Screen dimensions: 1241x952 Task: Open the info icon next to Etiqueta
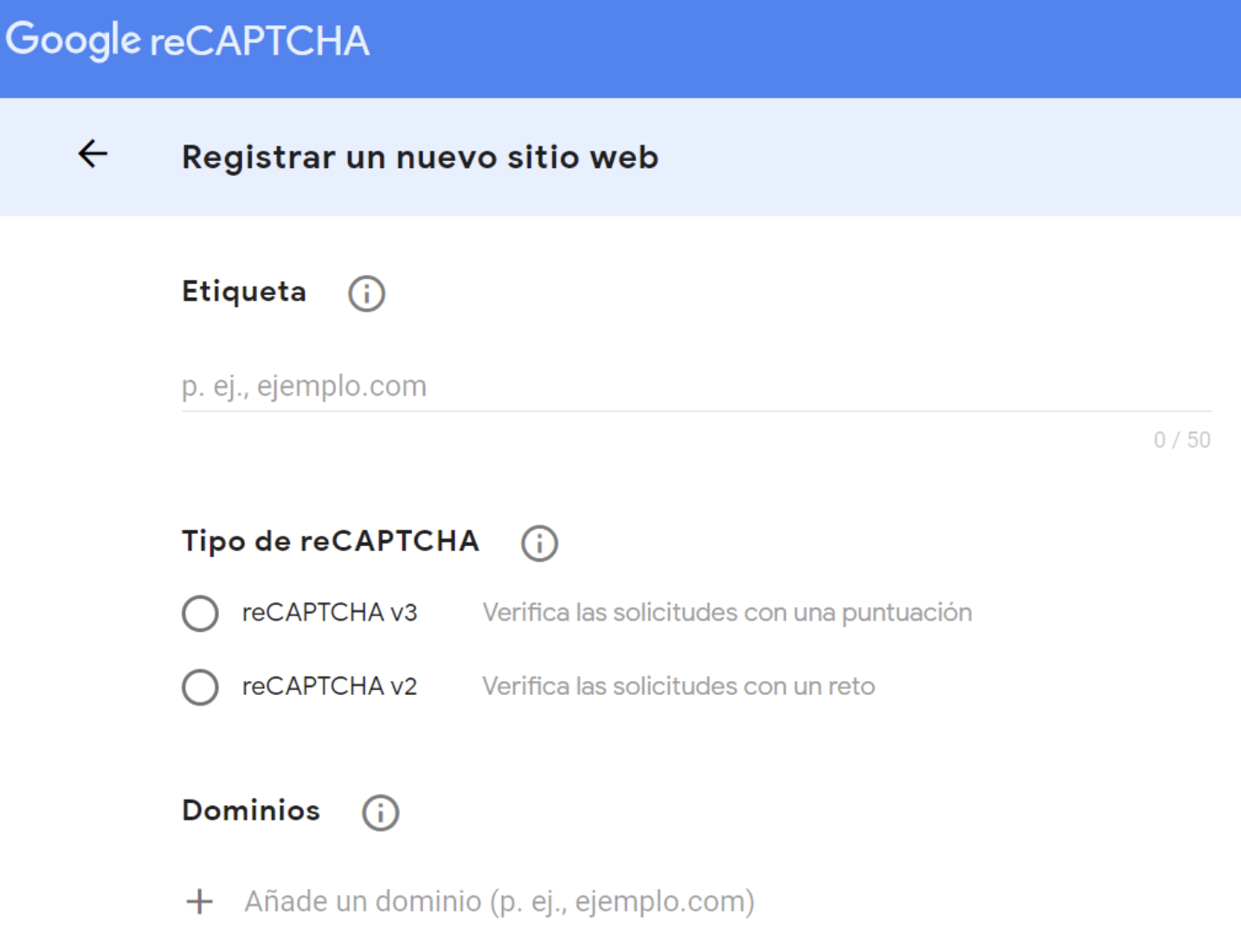366,293
